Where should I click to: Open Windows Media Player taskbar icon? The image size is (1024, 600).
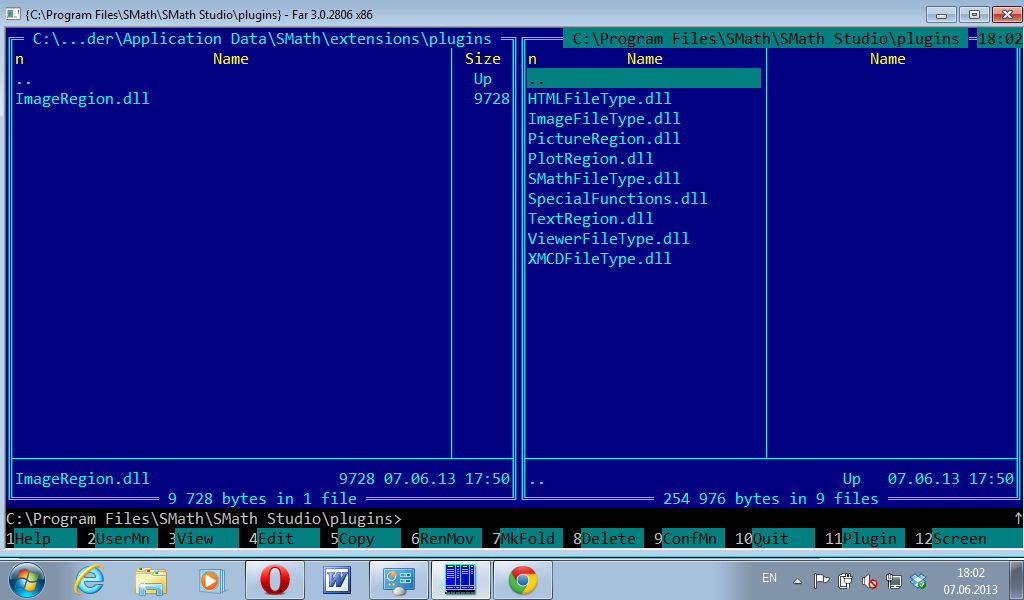point(212,579)
